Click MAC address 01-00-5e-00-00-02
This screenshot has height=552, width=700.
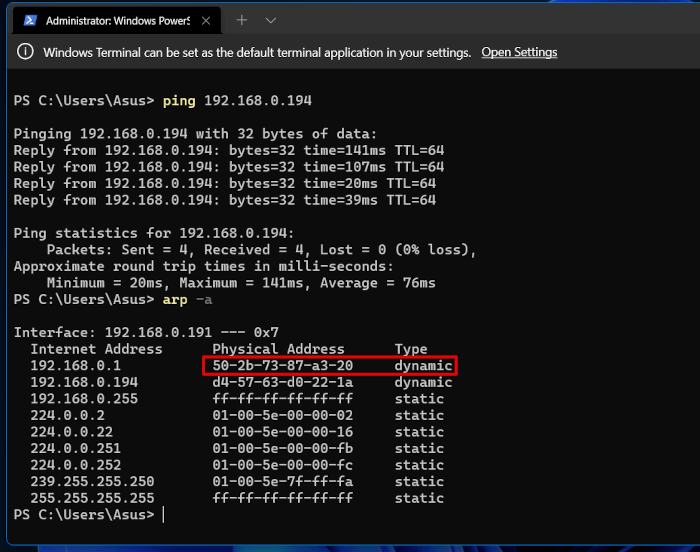283,415
